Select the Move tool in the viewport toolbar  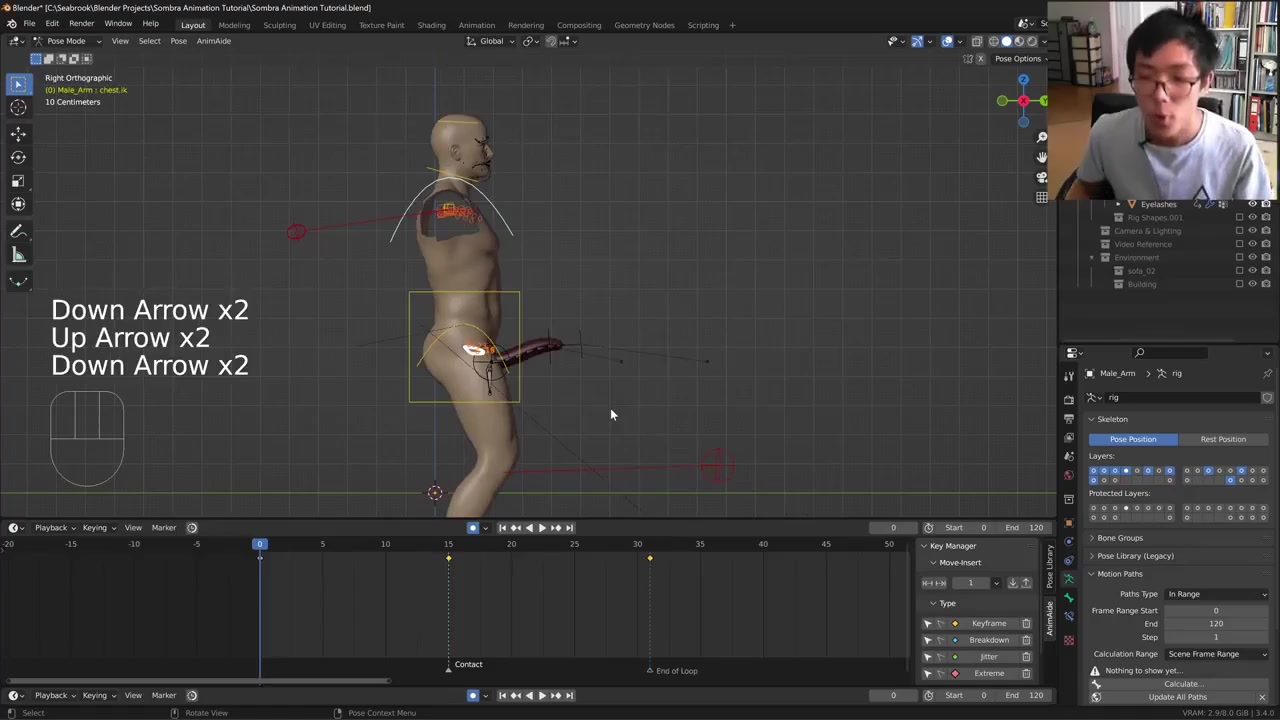coord(18,133)
